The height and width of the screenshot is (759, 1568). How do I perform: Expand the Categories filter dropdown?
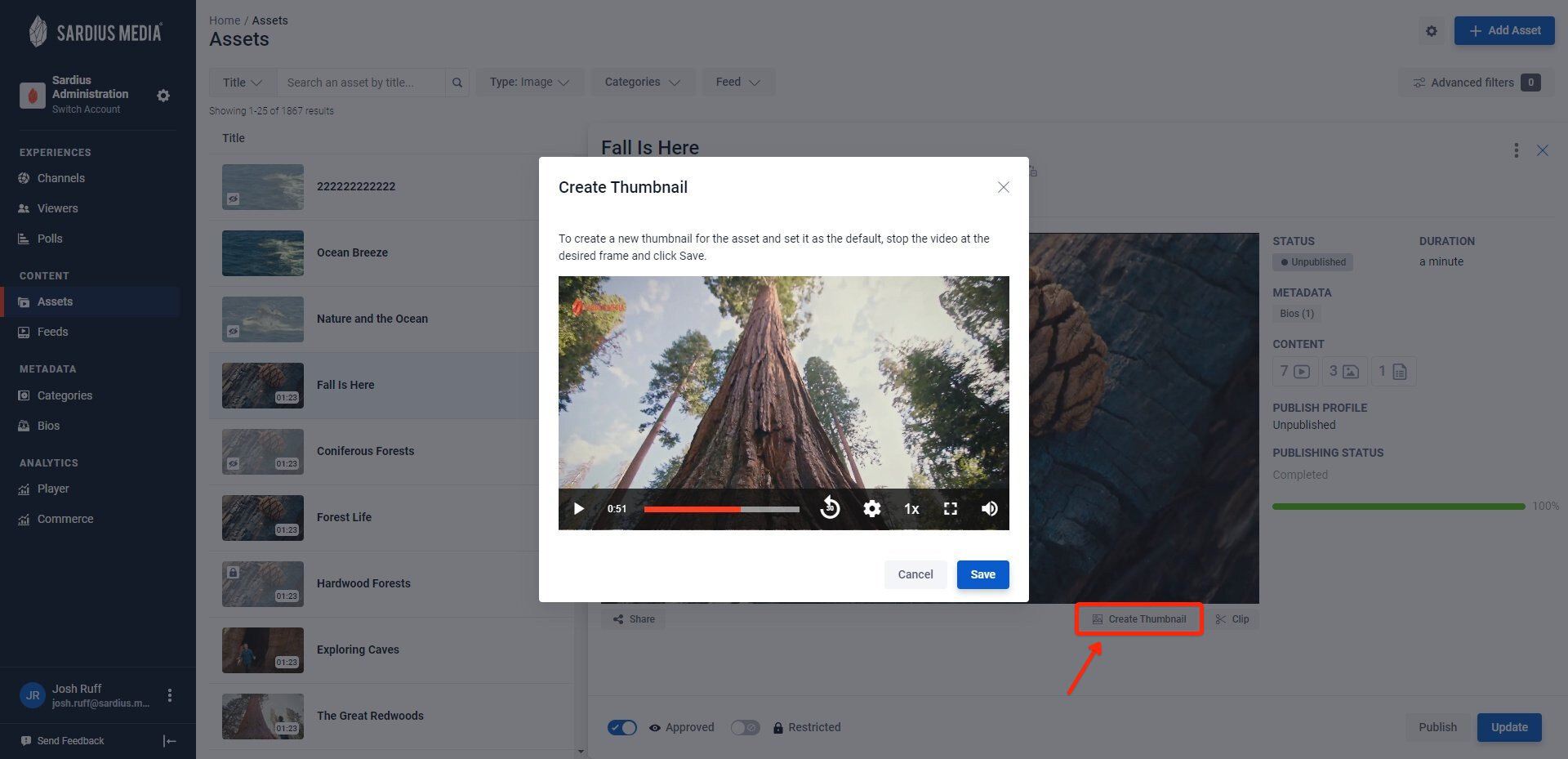coord(643,83)
